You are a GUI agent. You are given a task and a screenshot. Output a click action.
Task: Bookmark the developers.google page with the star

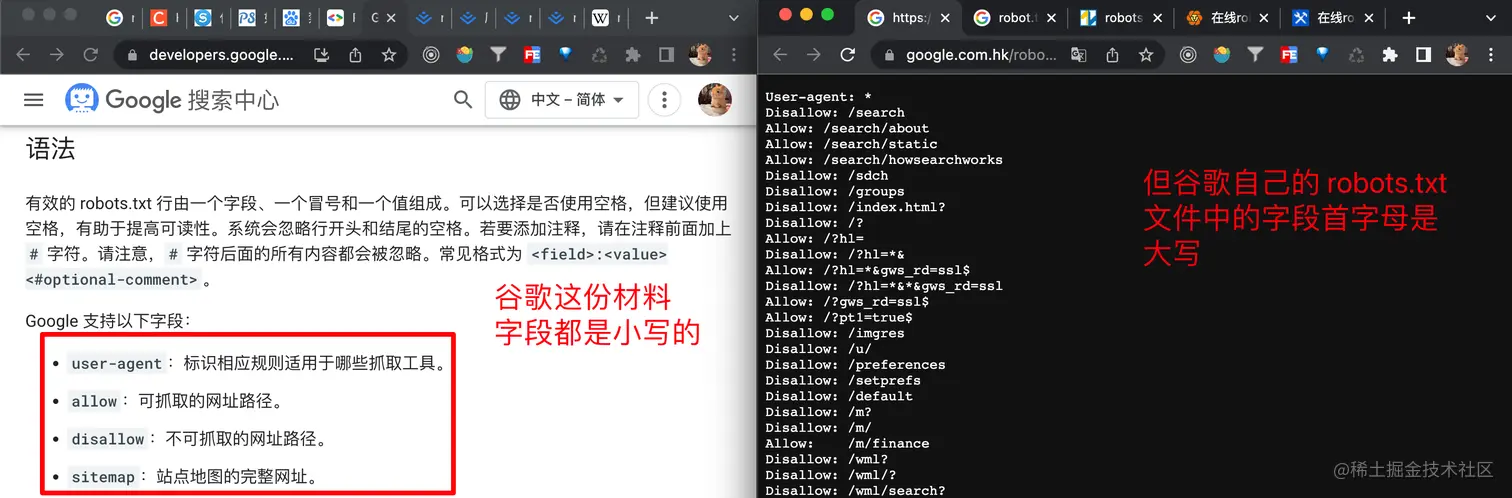[389, 55]
